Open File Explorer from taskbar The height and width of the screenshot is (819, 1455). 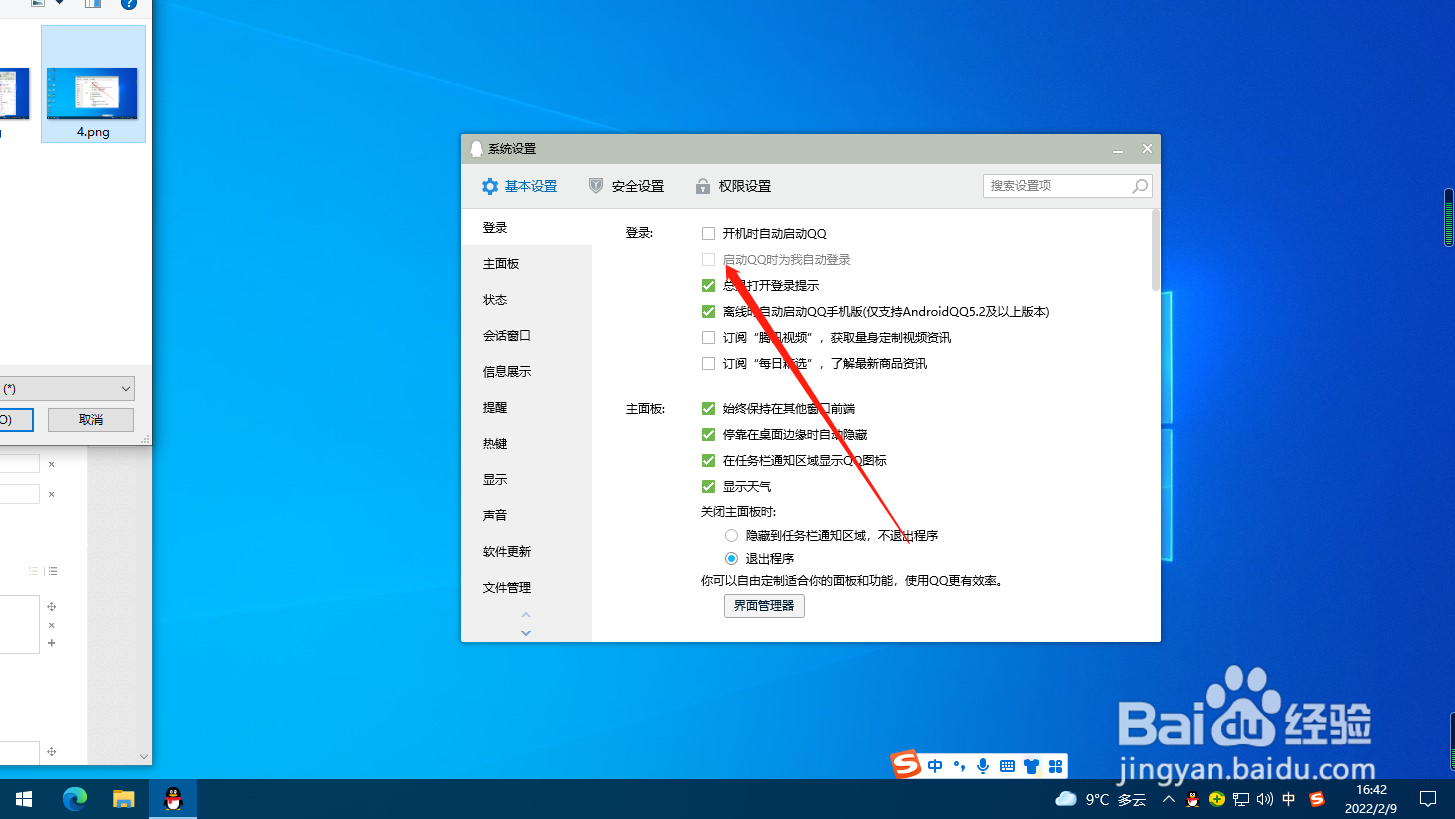[124, 799]
